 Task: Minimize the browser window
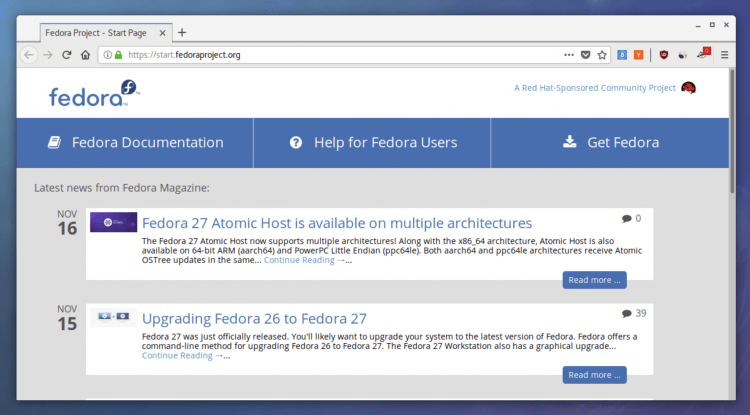(698, 25)
